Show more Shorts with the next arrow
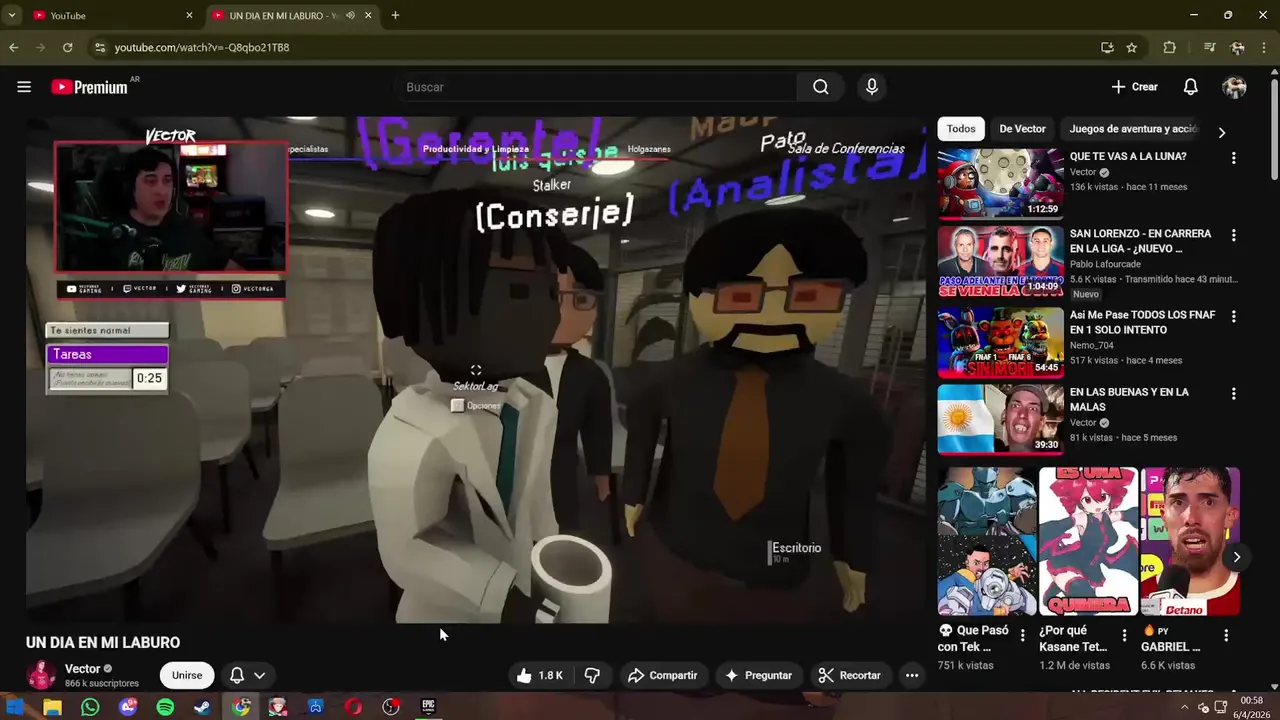 coord(1237,557)
